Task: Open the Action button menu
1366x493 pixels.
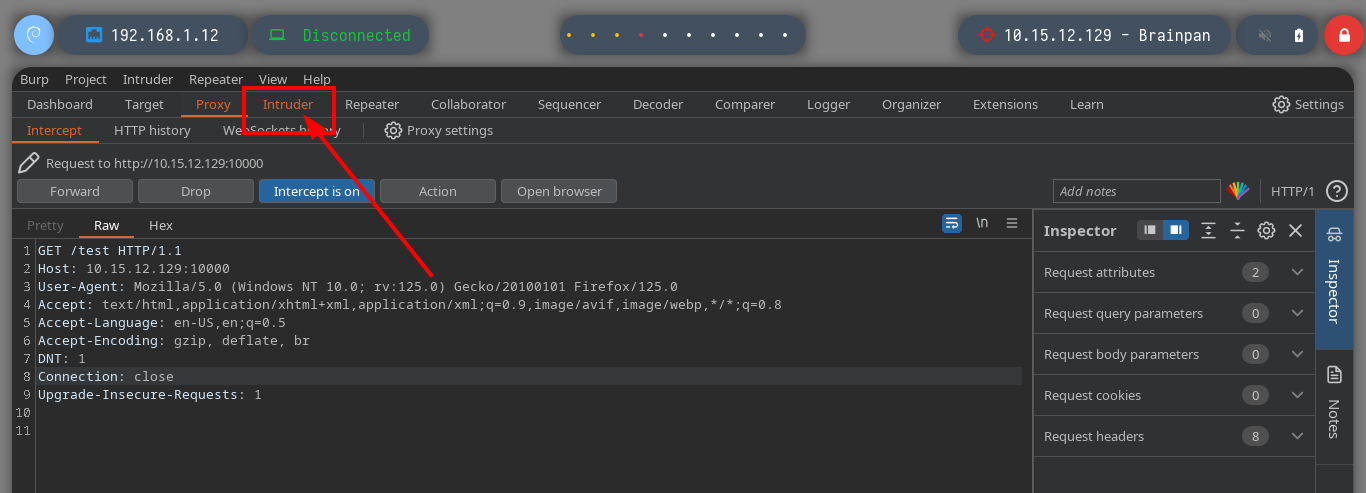Action: [x=438, y=191]
